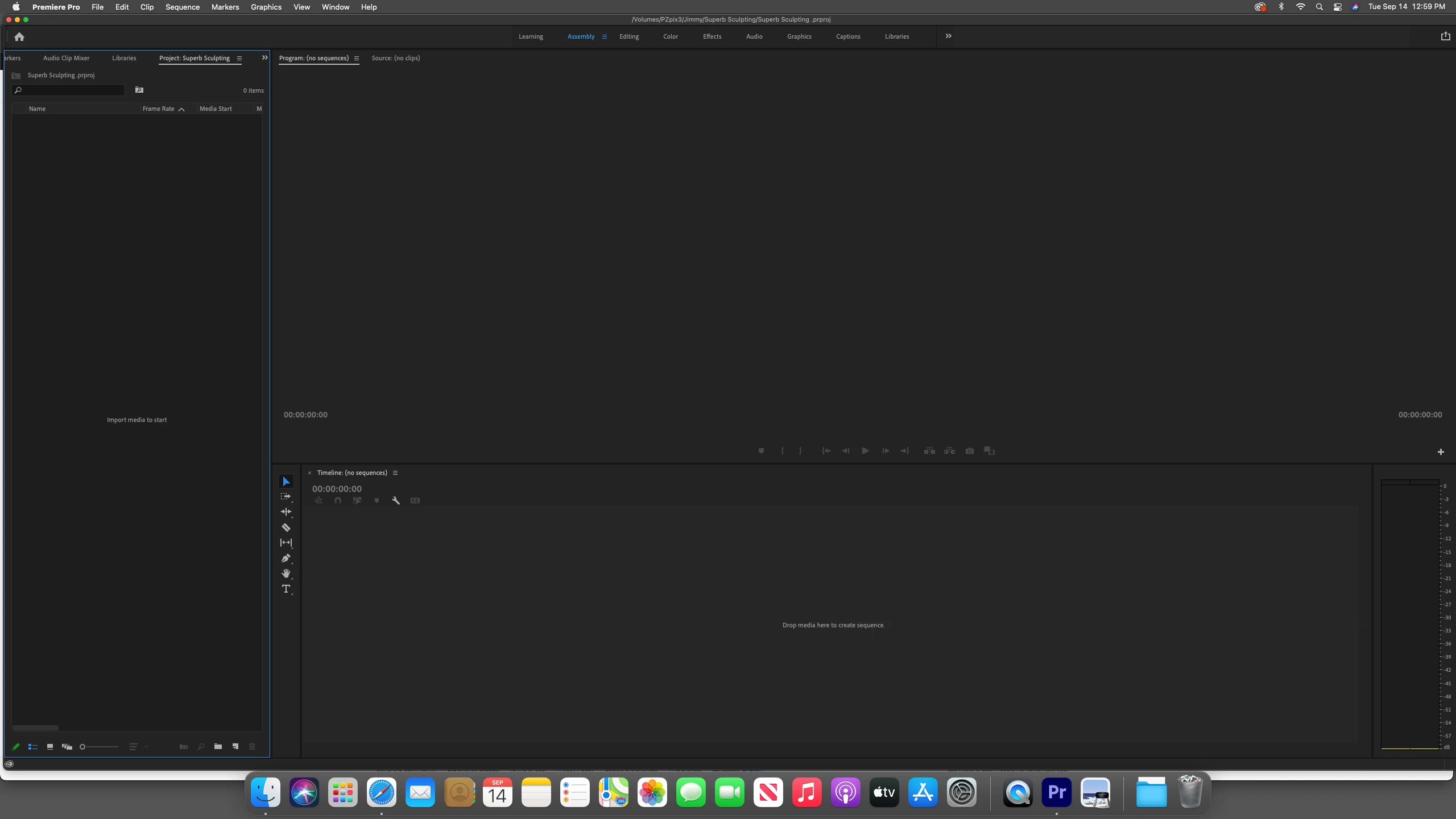The width and height of the screenshot is (1456, 819).
Task: Switch to the Editing workspace tab
Action: click(x=628, y=36)
